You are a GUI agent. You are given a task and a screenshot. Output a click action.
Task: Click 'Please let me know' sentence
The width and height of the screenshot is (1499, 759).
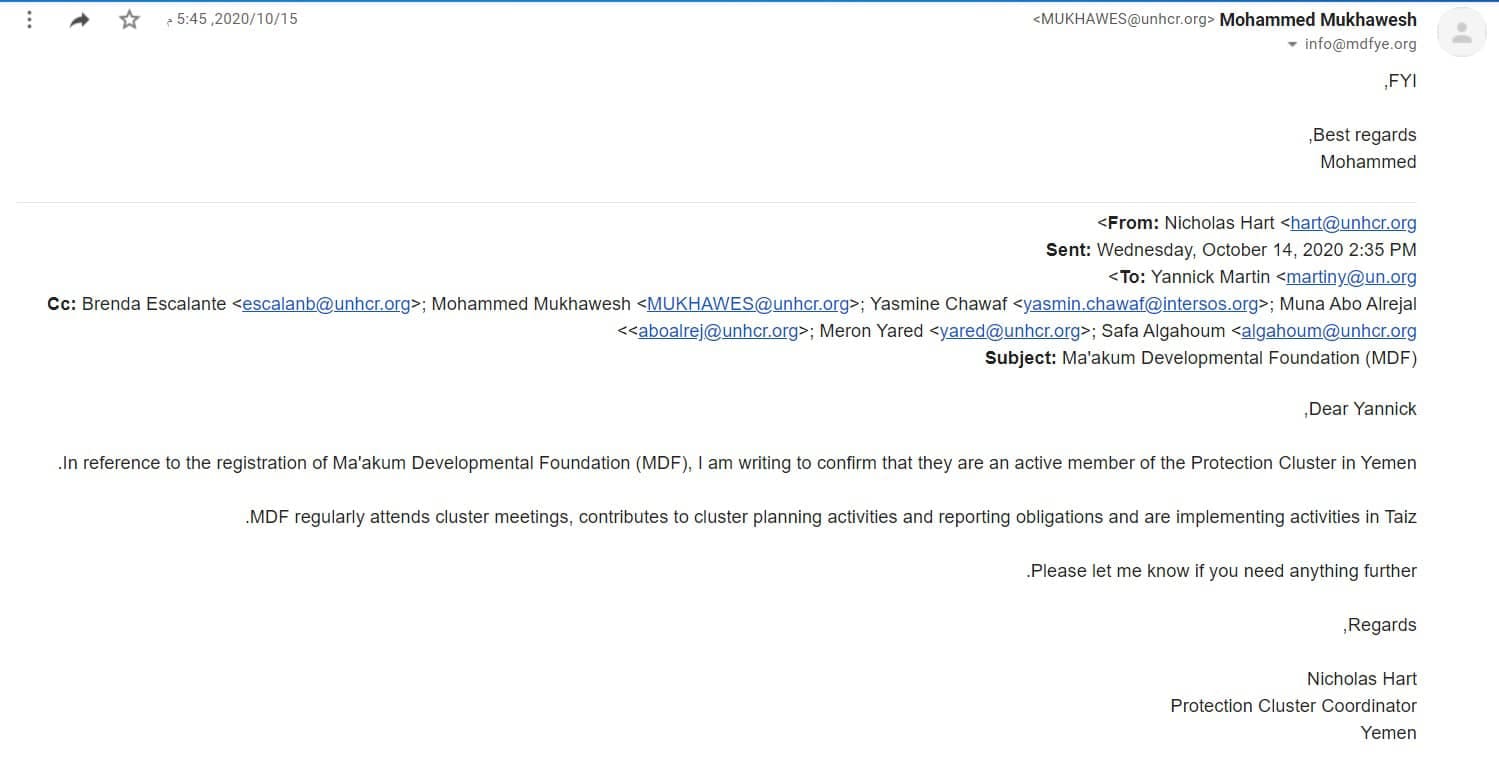1221,571
